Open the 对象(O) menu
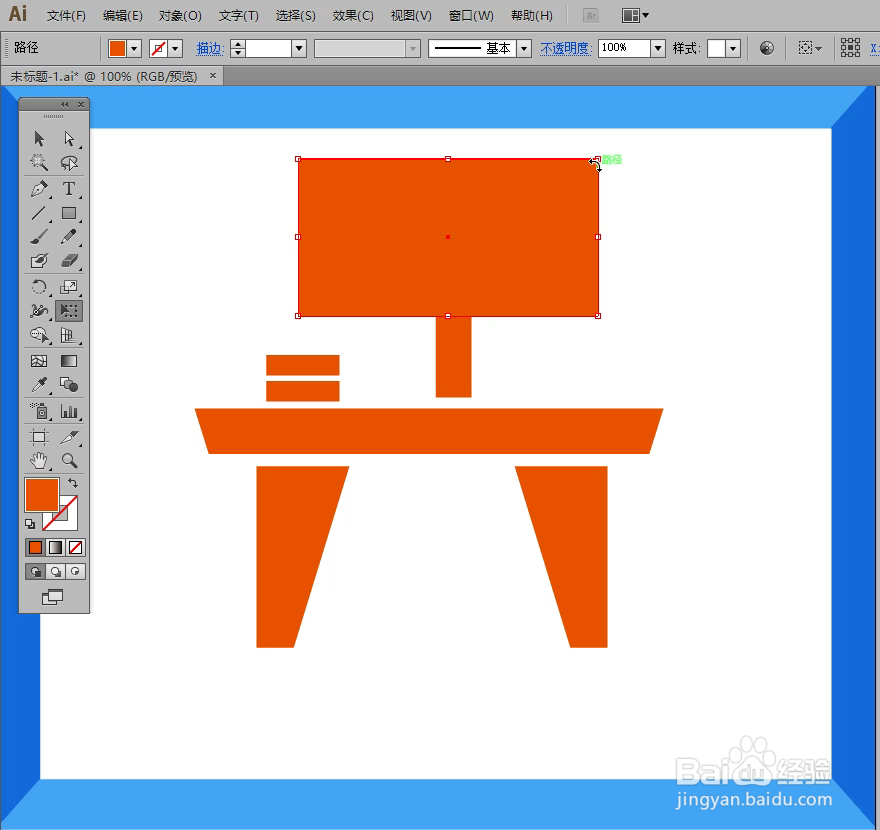Viewport: 880px width, 830px height. (180, 16)
